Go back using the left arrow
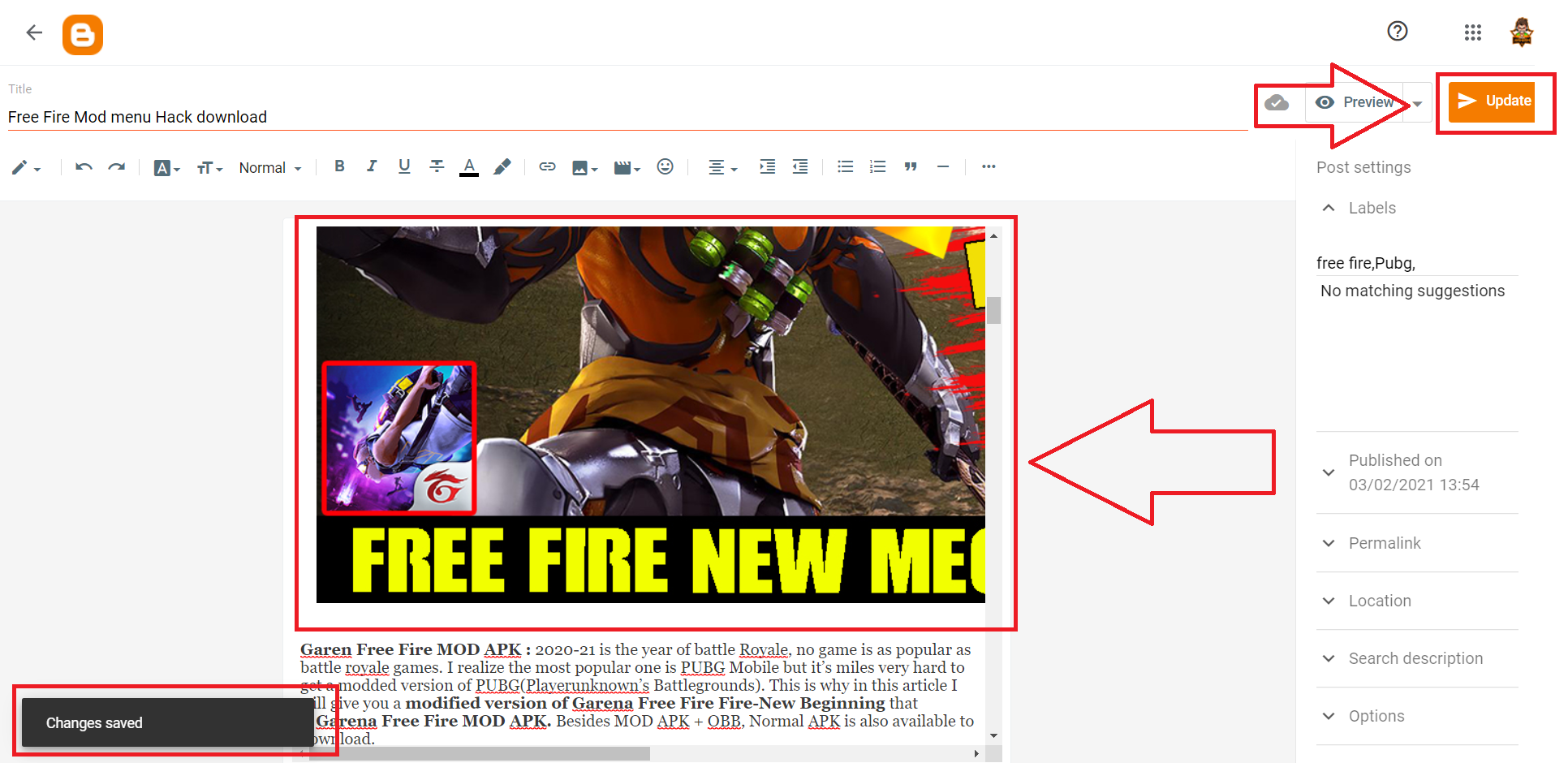The width and height of the screenshot is (1568, 763). [34, 32]
